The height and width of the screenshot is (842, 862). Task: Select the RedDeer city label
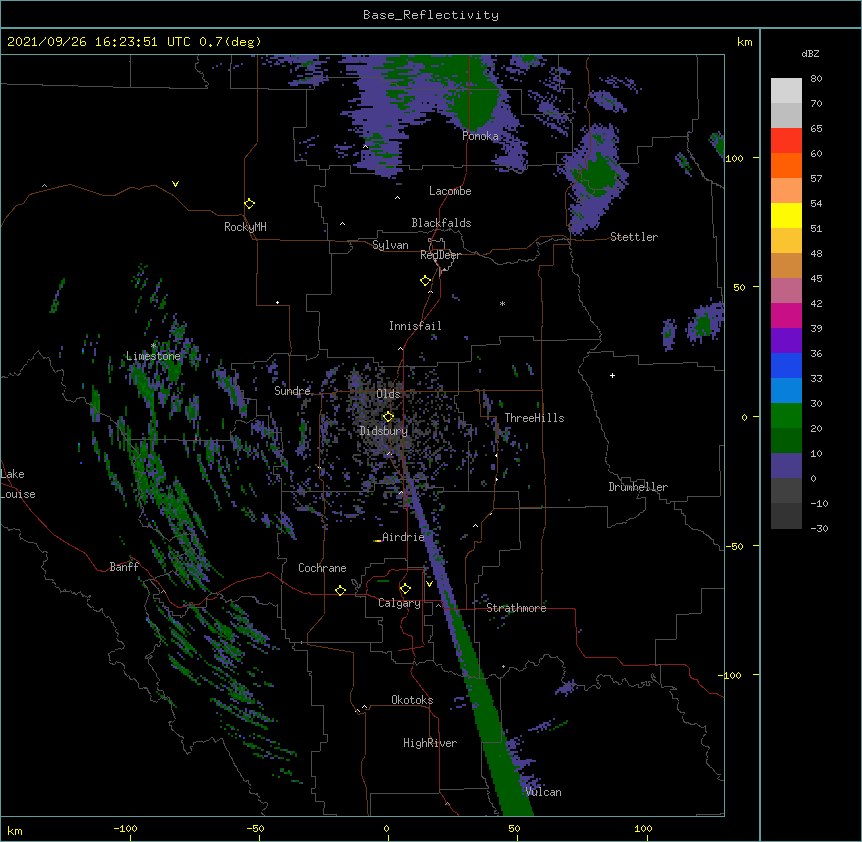(440, 255)
